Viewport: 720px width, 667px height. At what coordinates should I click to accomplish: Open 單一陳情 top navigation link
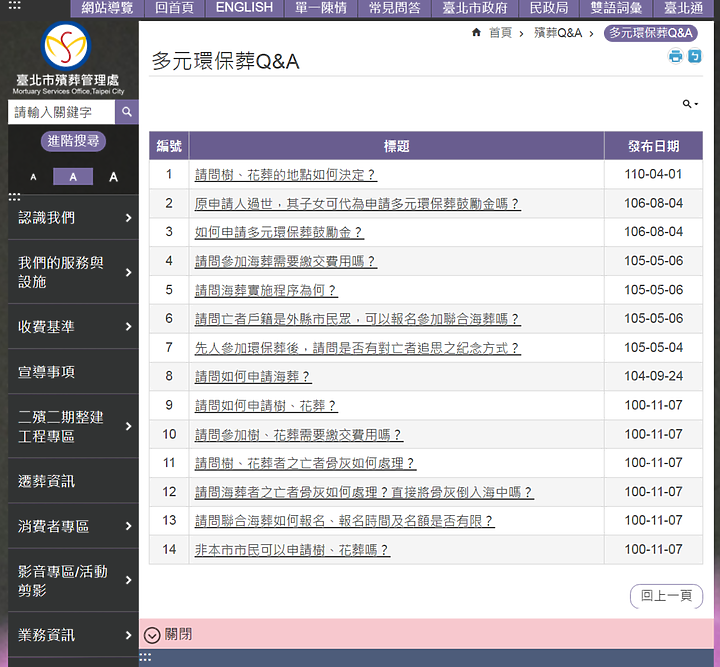pos(321,8)
